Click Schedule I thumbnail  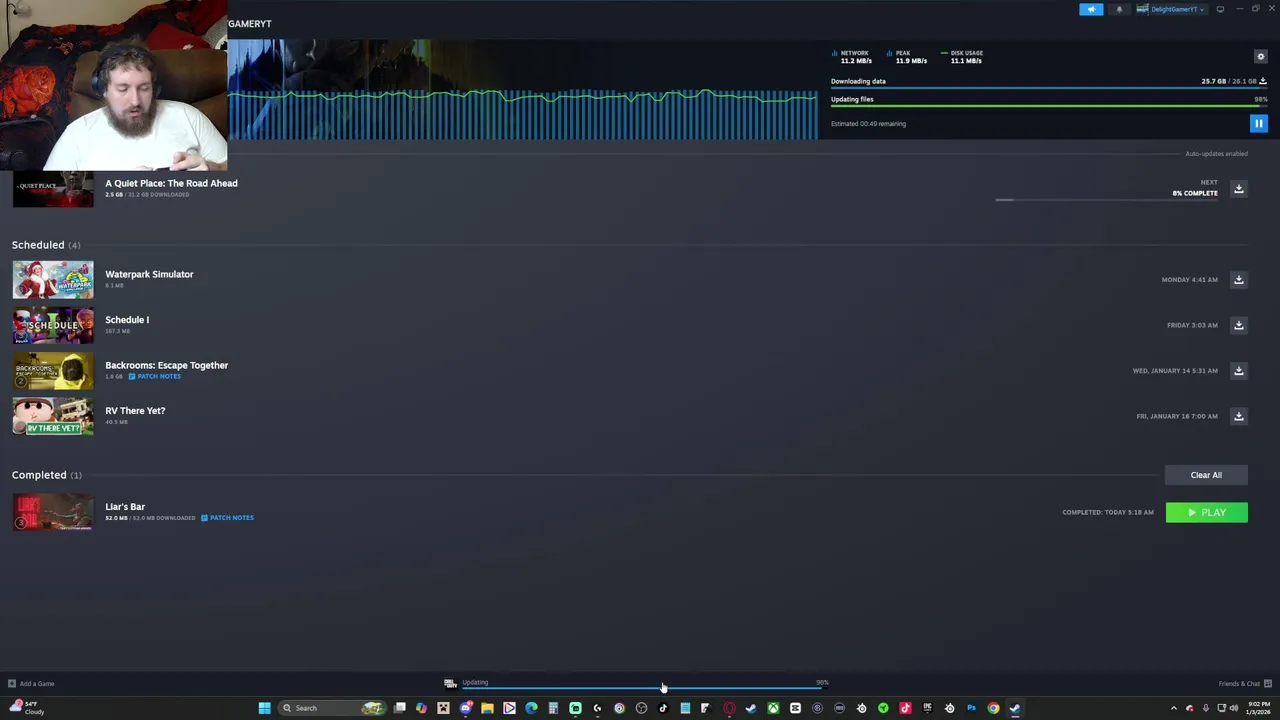point(53,325)
